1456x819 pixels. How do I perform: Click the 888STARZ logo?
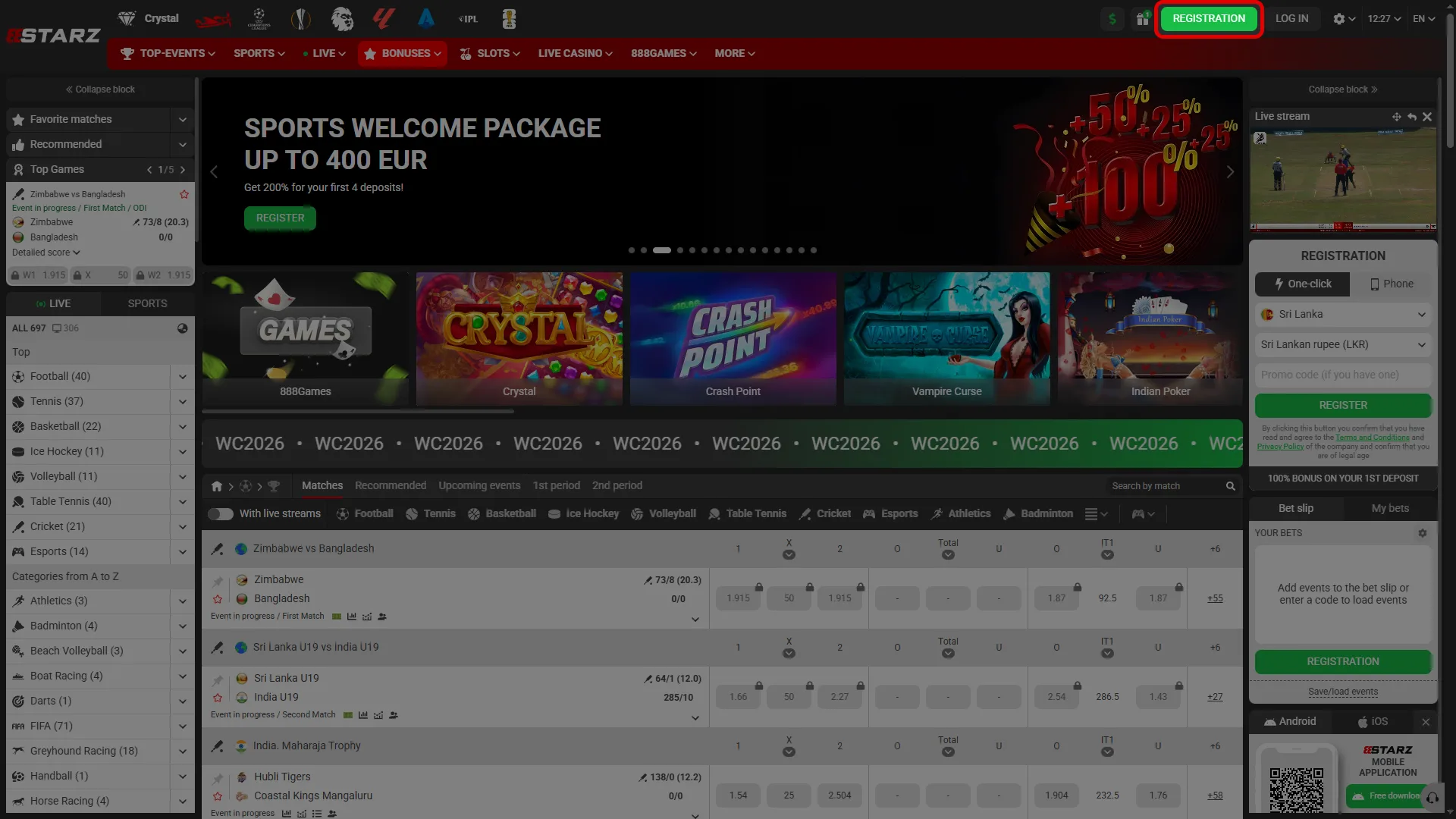(53, 36)
